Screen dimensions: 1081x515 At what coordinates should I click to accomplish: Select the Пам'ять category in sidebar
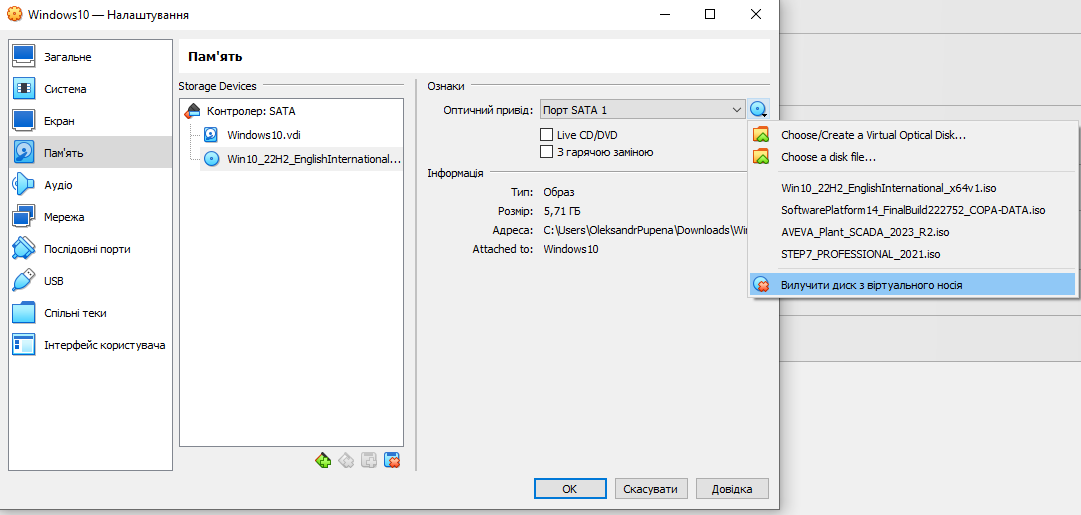tap(90, 152)
